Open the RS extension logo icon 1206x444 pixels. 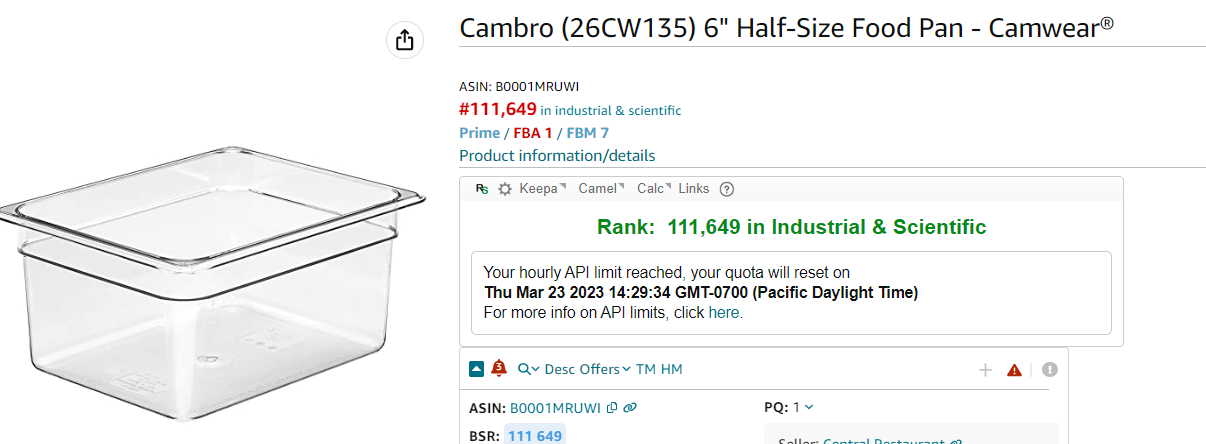coord(482,189)
